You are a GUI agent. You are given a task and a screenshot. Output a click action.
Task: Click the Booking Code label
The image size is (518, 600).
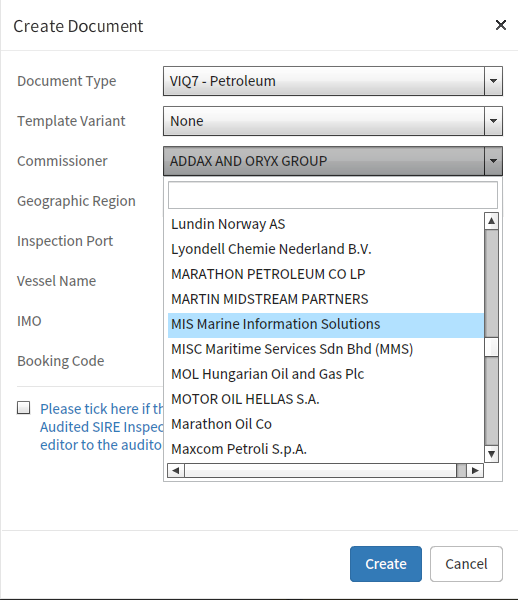pos(61,361)
